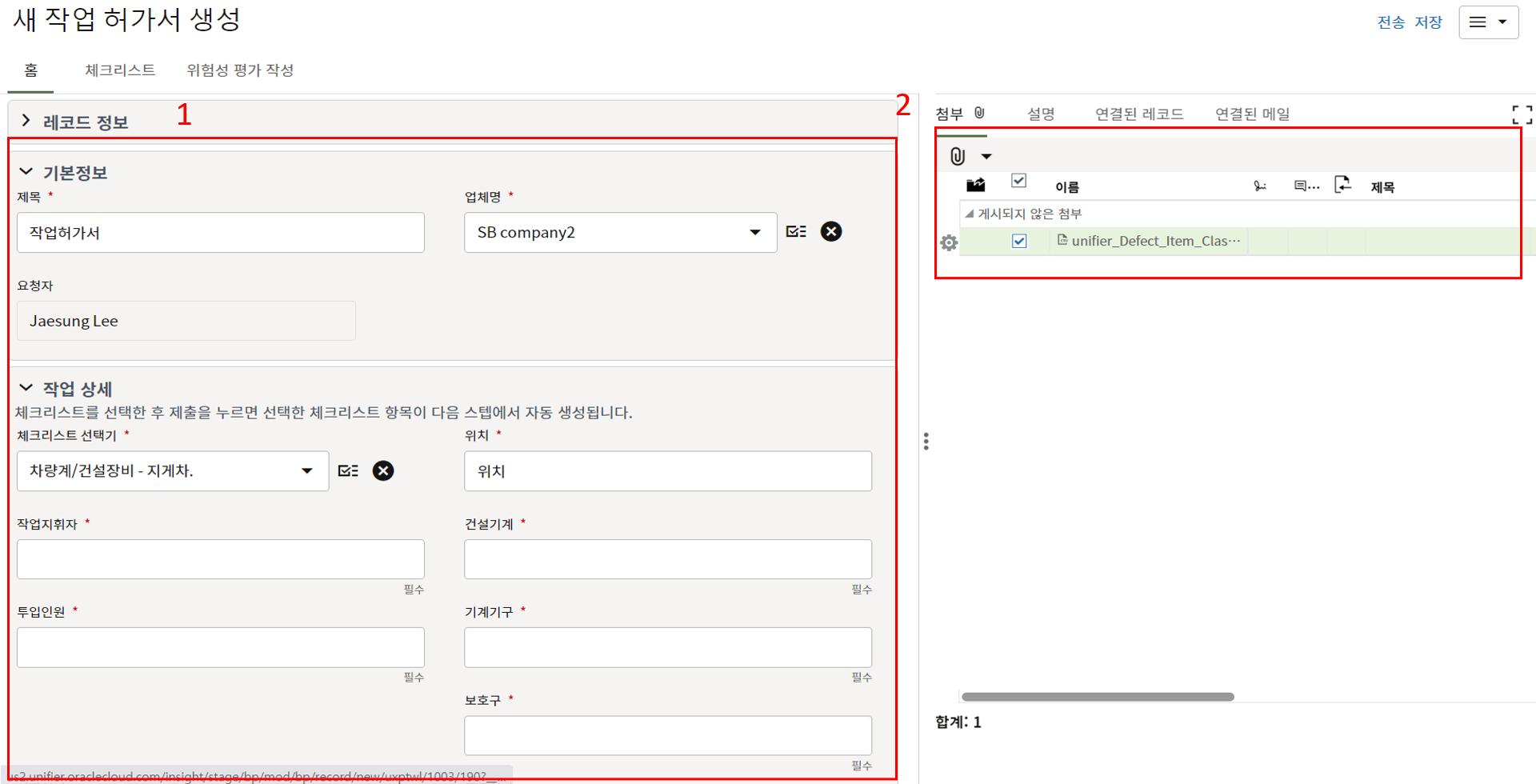Click the horizontal scrollbar in attachment panel
Image resolution: width=1536 pixels, height=784 pixels.
coord(1097,697)
